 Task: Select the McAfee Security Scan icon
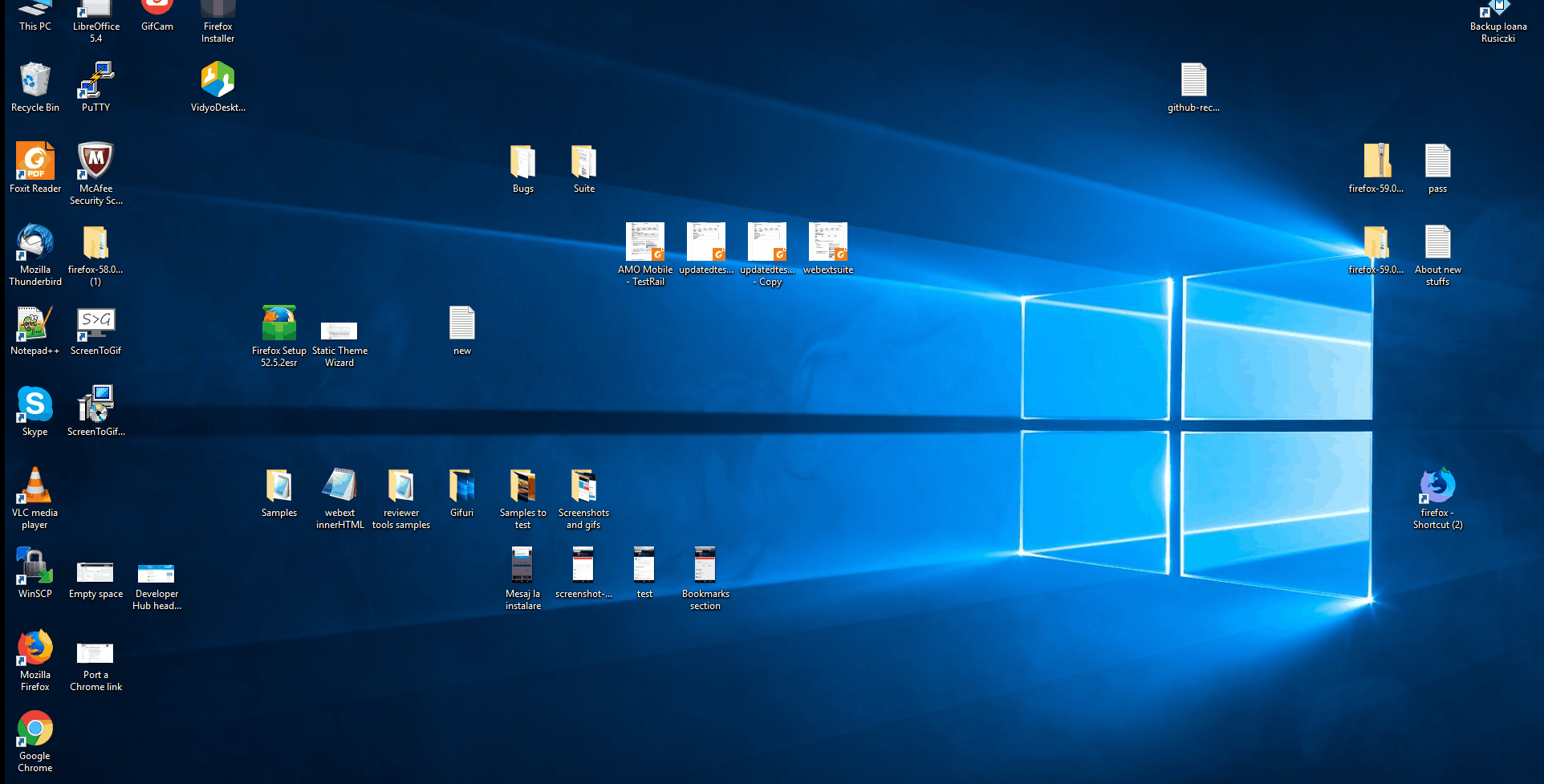(x=96, y=174)
